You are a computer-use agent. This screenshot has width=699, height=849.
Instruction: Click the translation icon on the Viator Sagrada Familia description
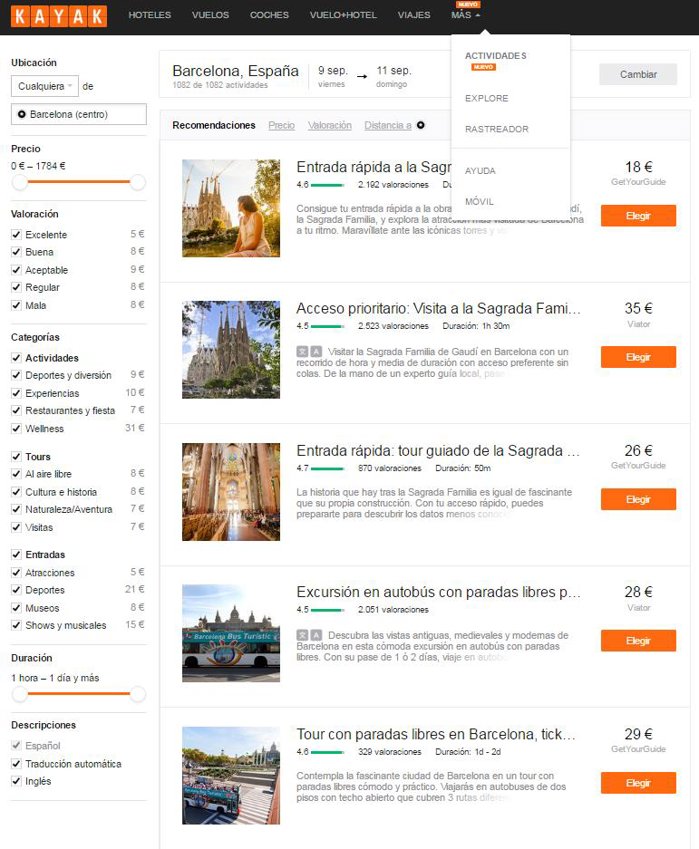[309, 351]
